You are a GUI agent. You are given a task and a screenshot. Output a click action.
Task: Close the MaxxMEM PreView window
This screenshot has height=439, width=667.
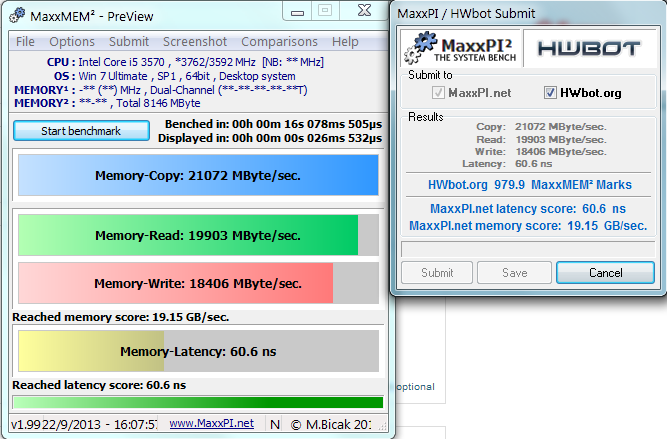click(365, 10)
